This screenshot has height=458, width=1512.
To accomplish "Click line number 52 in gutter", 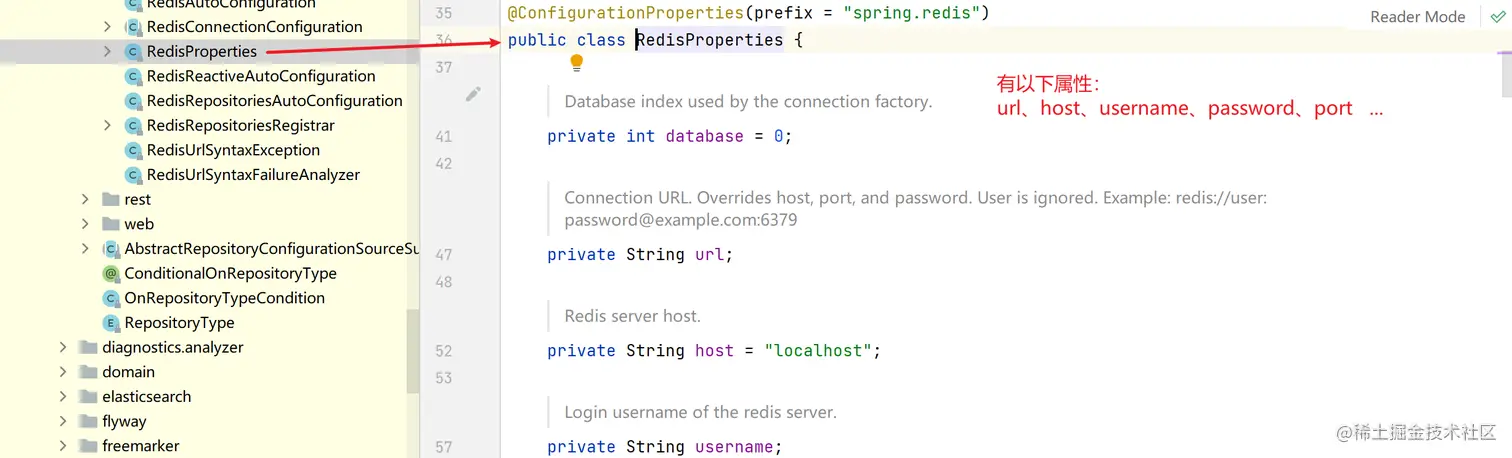I will click(x=444, y=351).
